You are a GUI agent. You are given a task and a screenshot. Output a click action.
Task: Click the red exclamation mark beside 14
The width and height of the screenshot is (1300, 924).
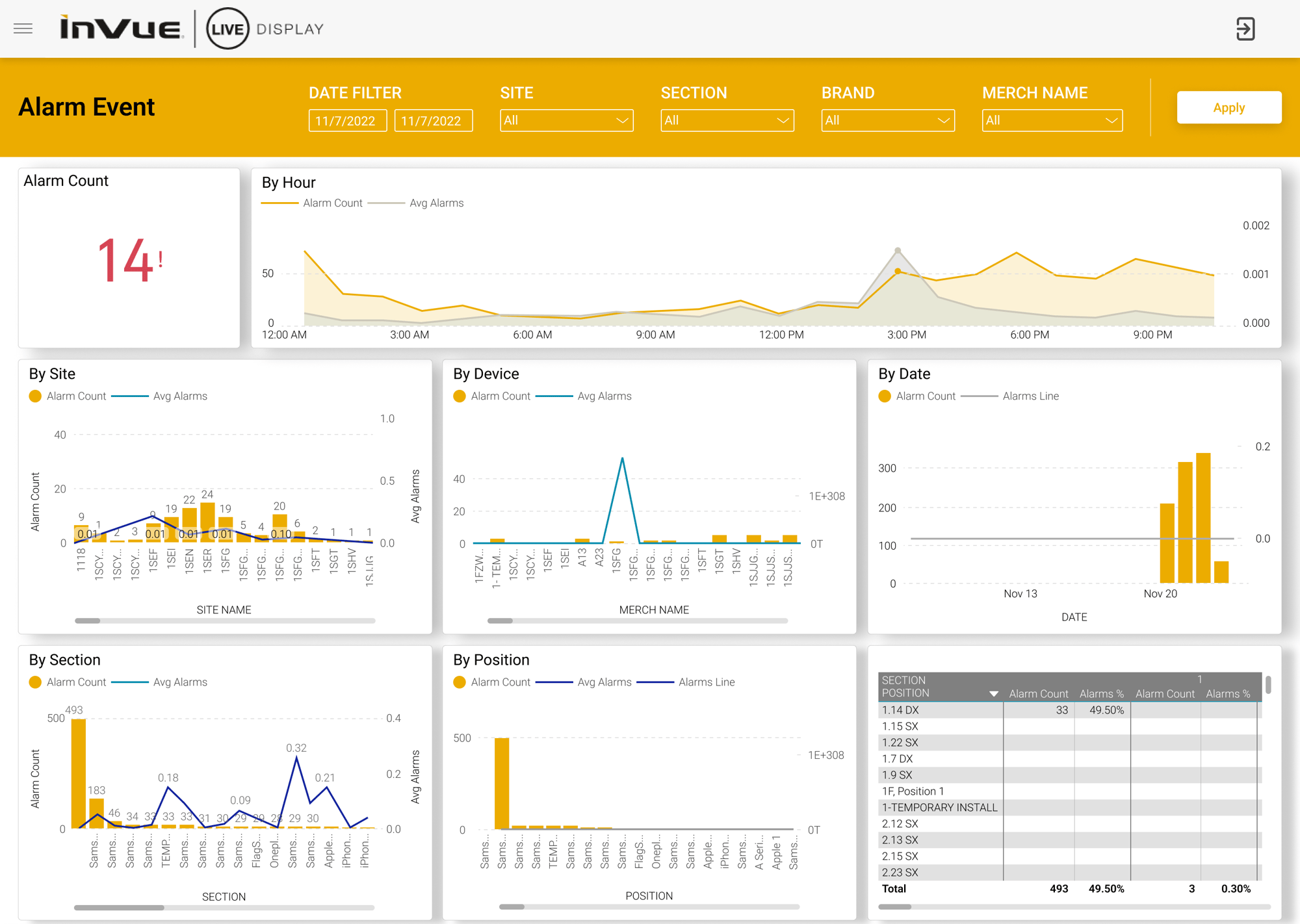coord(161,259)
